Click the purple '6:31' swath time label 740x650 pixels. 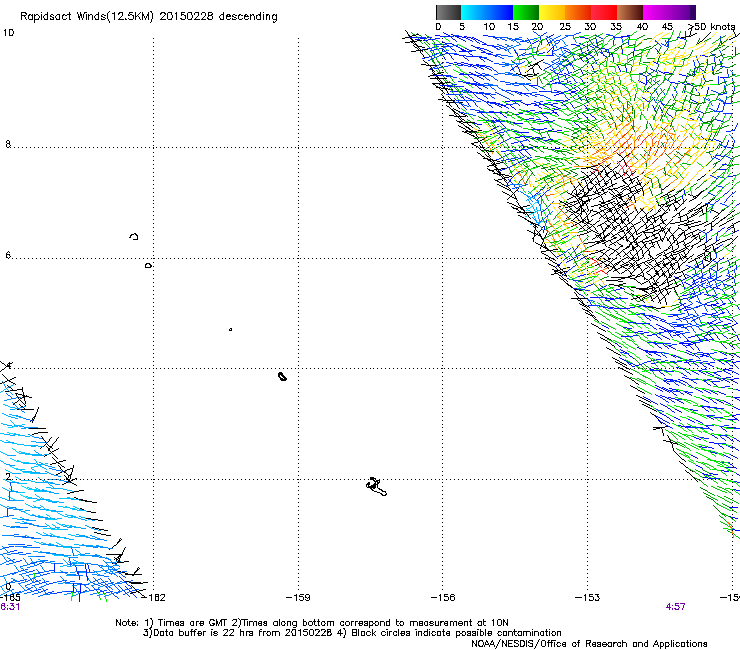(10, 607)
